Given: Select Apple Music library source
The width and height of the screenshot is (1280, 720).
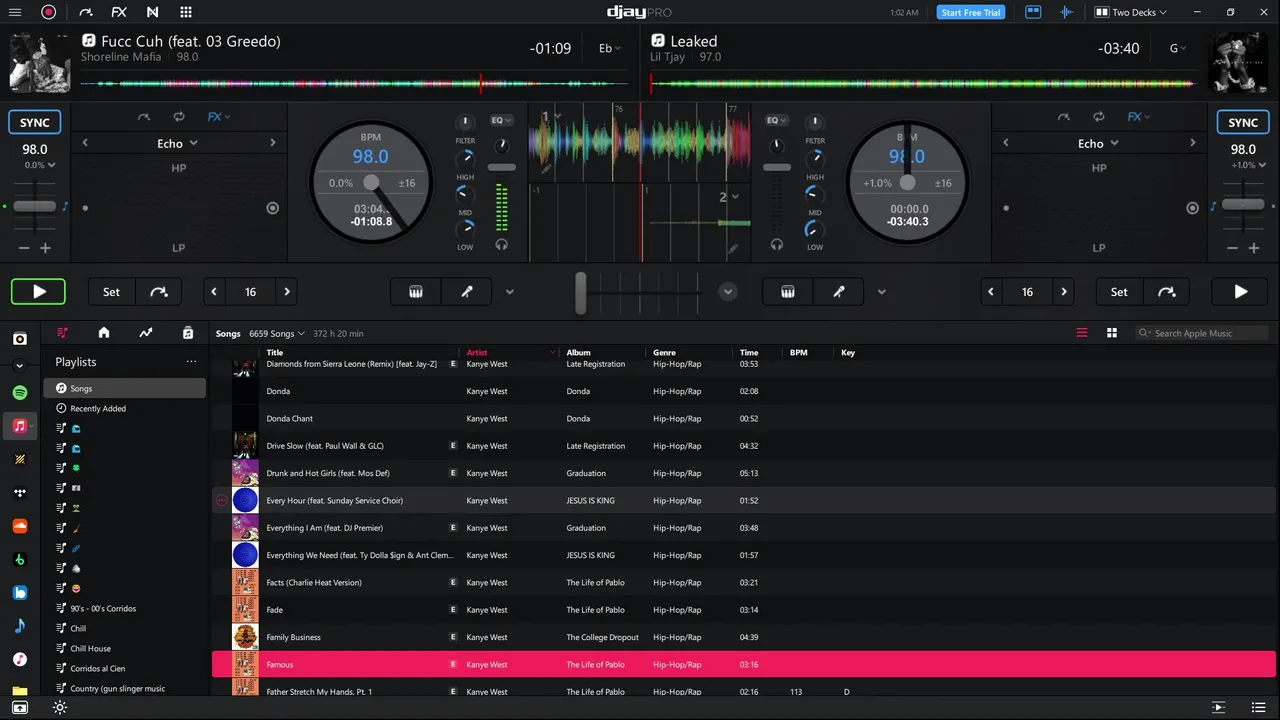Looking at the screenshot, I should point(20,426).
